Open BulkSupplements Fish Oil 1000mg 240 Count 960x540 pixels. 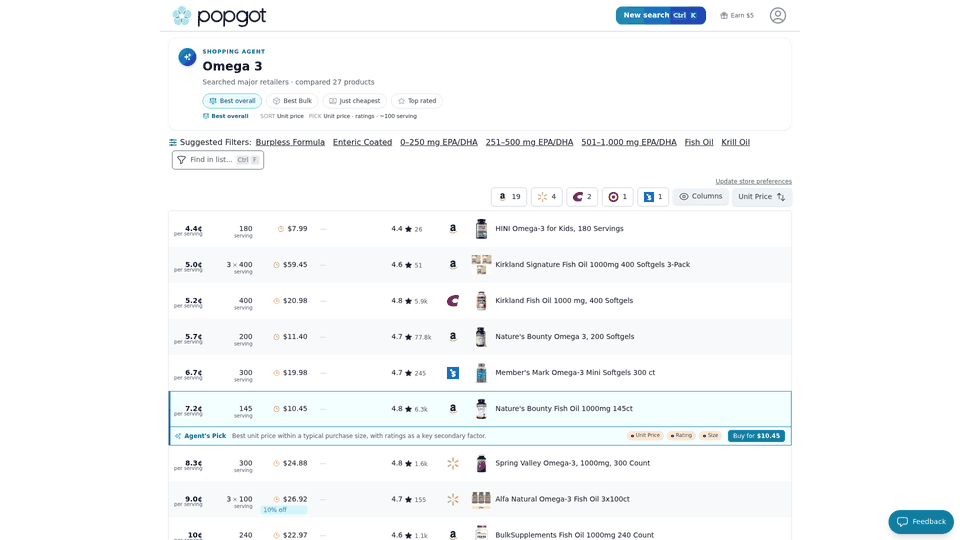click(574, 535)
